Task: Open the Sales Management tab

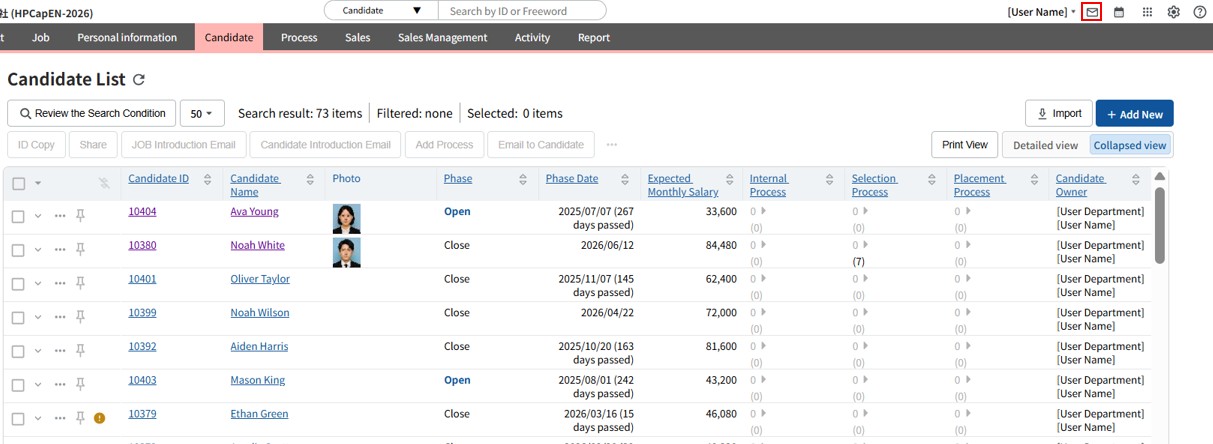Action: point(442,37)
